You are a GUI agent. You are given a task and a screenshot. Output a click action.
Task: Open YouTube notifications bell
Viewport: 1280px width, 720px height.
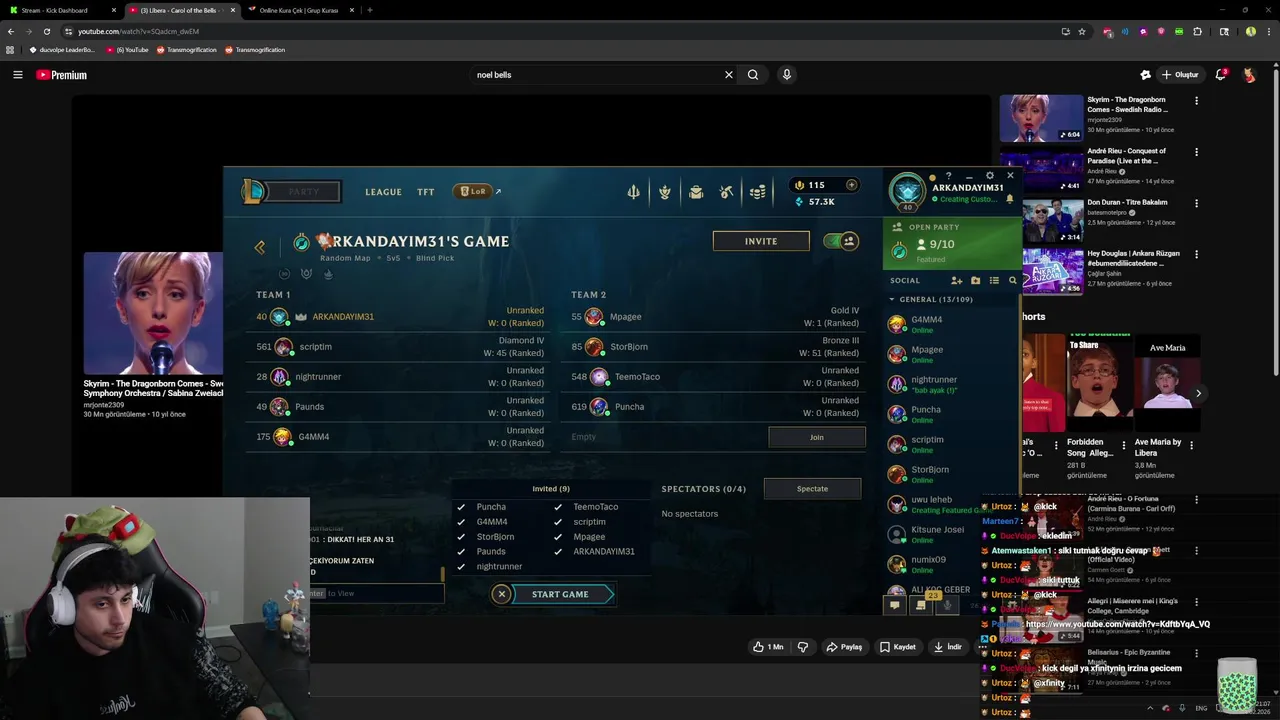coord(1220,75)
